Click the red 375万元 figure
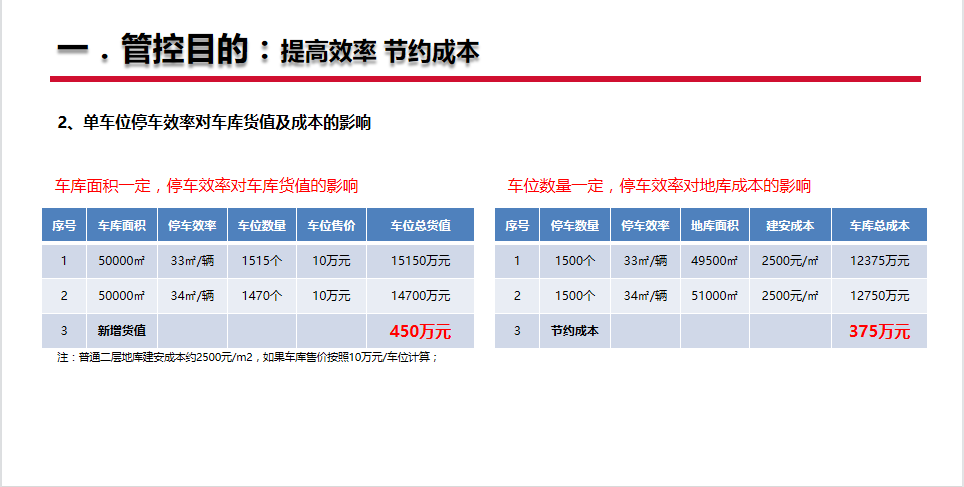 click(879, 331)
